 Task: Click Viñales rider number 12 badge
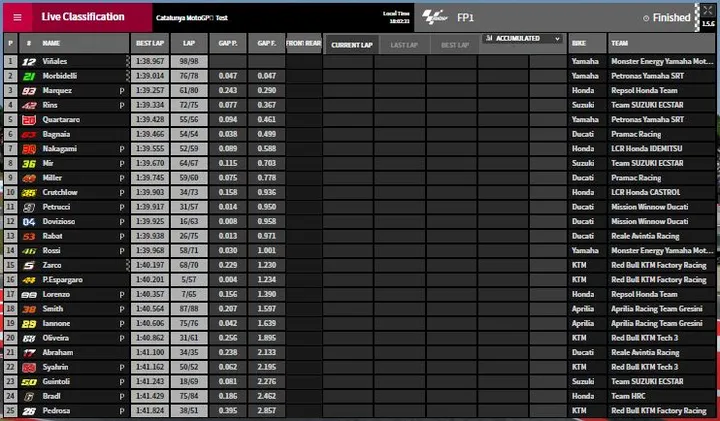point(29,62)
